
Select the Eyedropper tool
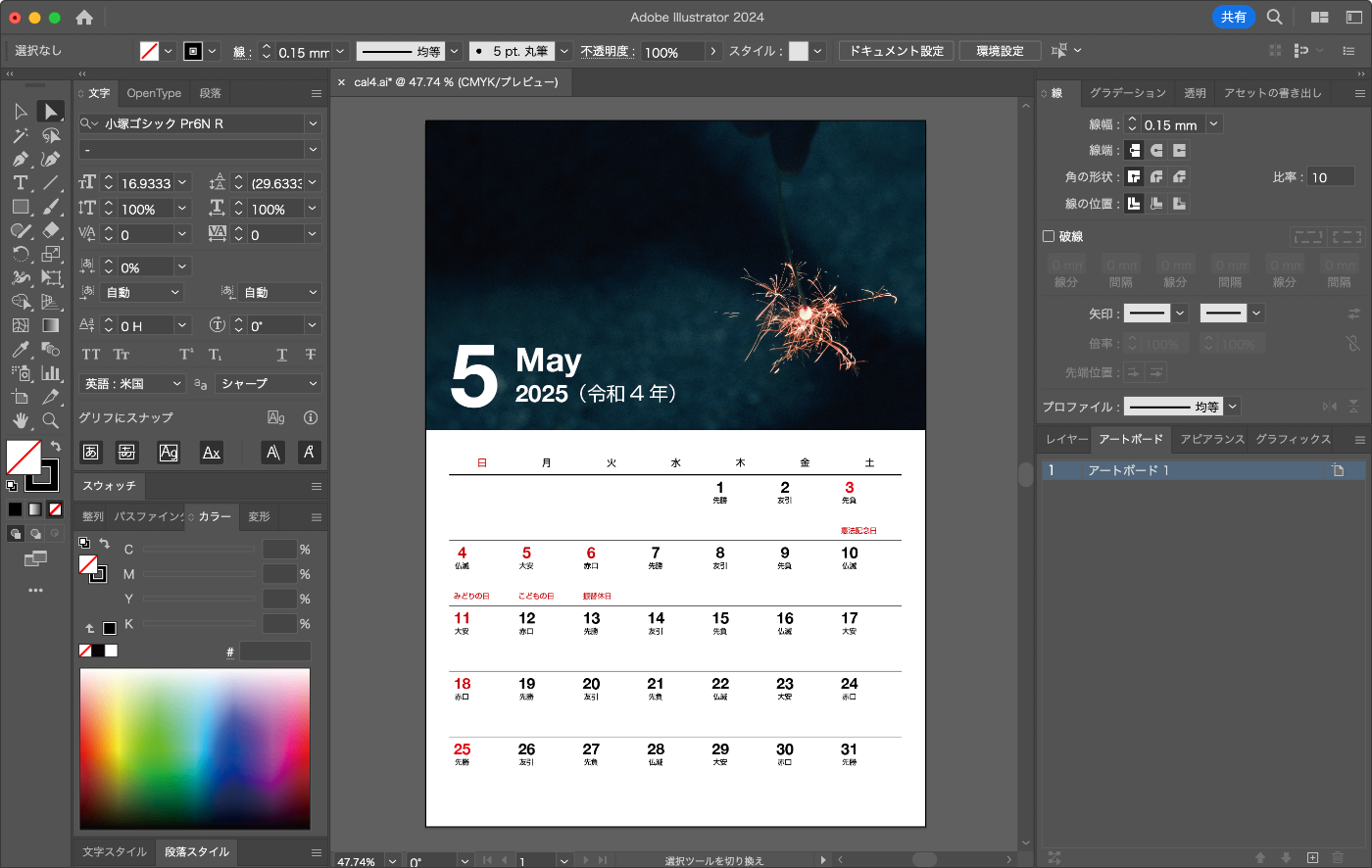tap(21, 349)
